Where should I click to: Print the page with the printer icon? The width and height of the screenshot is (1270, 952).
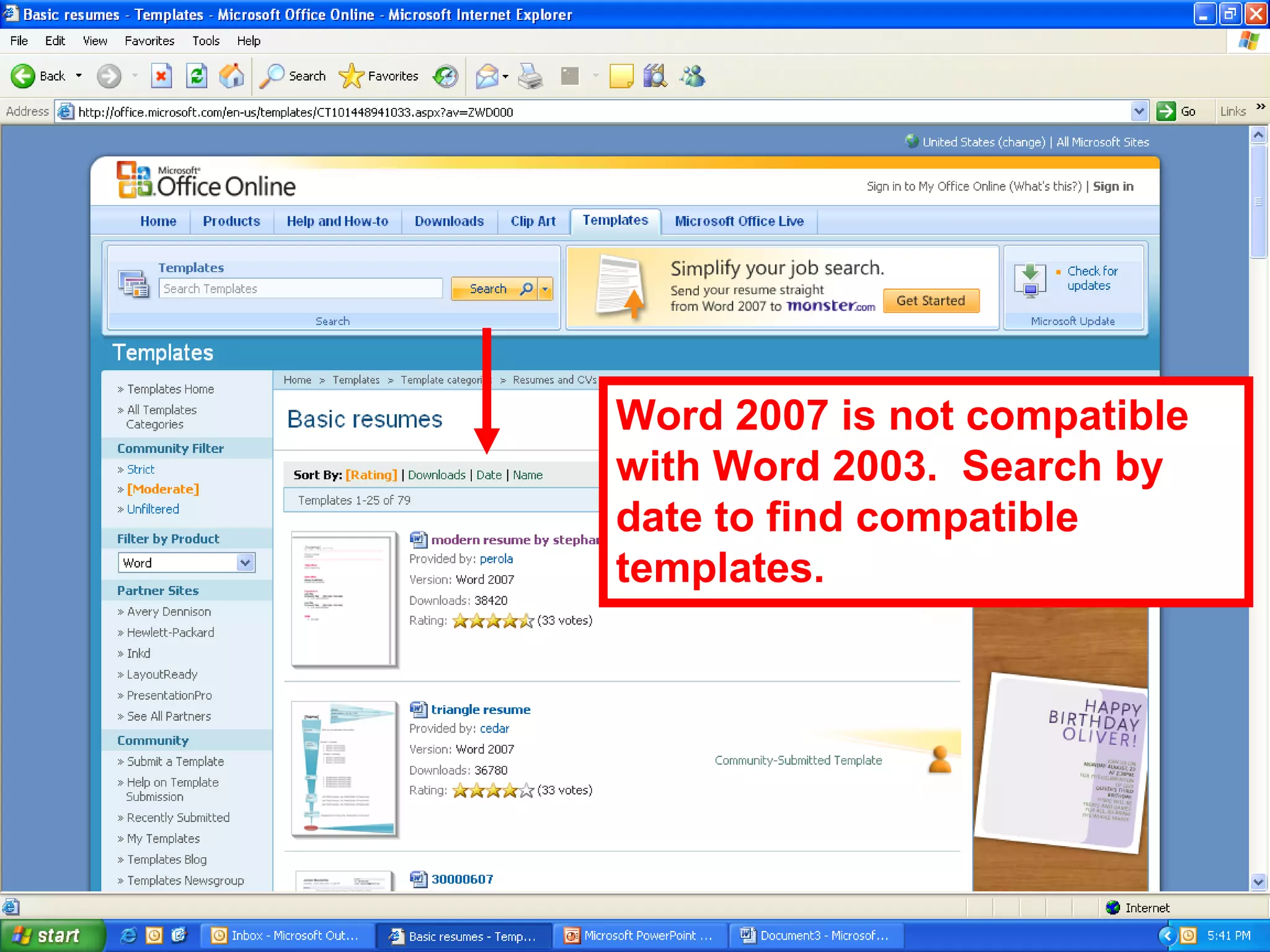click(530, 76)
